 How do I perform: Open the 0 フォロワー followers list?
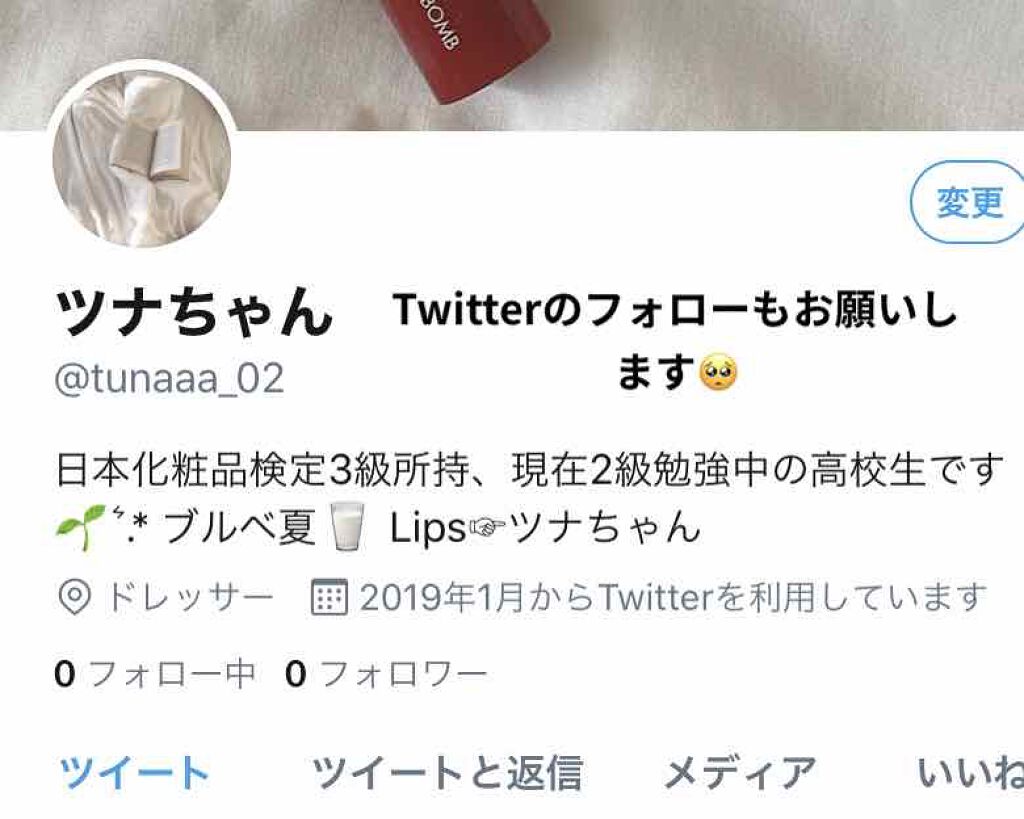pyautogui.click(x=386, y=674)
